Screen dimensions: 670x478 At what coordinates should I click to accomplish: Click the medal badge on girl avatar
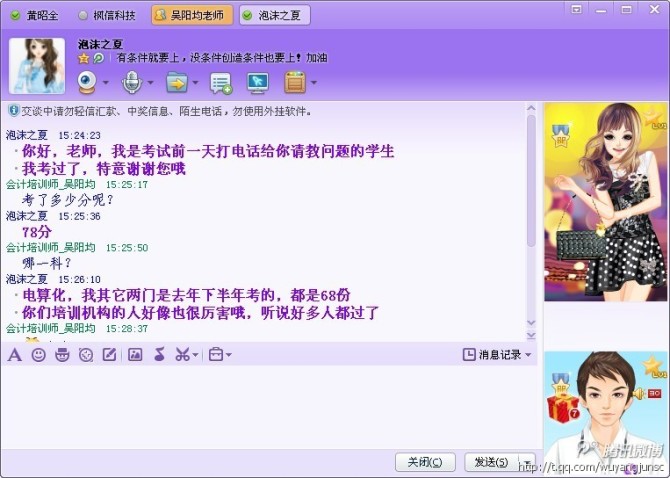tap(561, 136)
